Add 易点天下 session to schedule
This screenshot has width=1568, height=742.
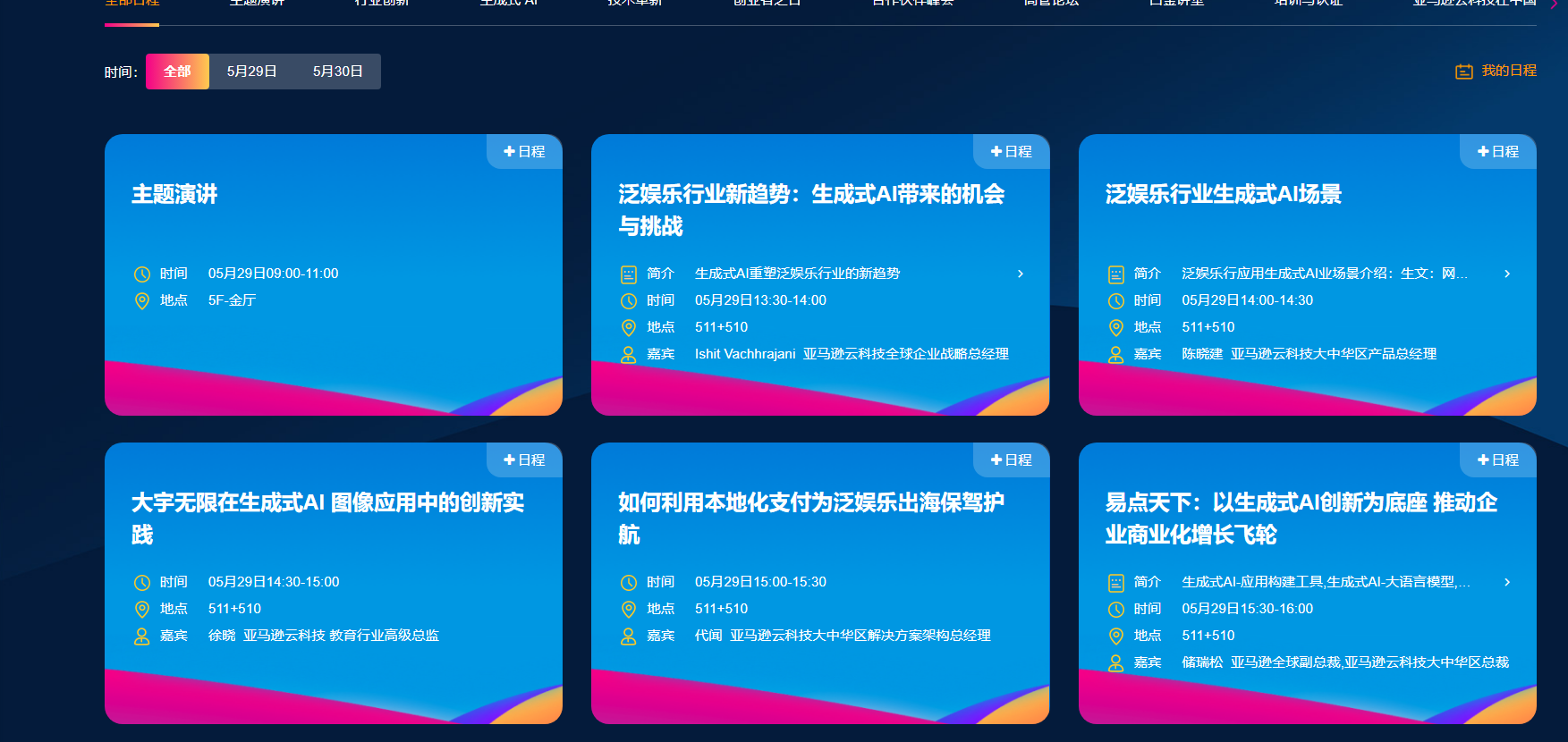coord(1498,460)
